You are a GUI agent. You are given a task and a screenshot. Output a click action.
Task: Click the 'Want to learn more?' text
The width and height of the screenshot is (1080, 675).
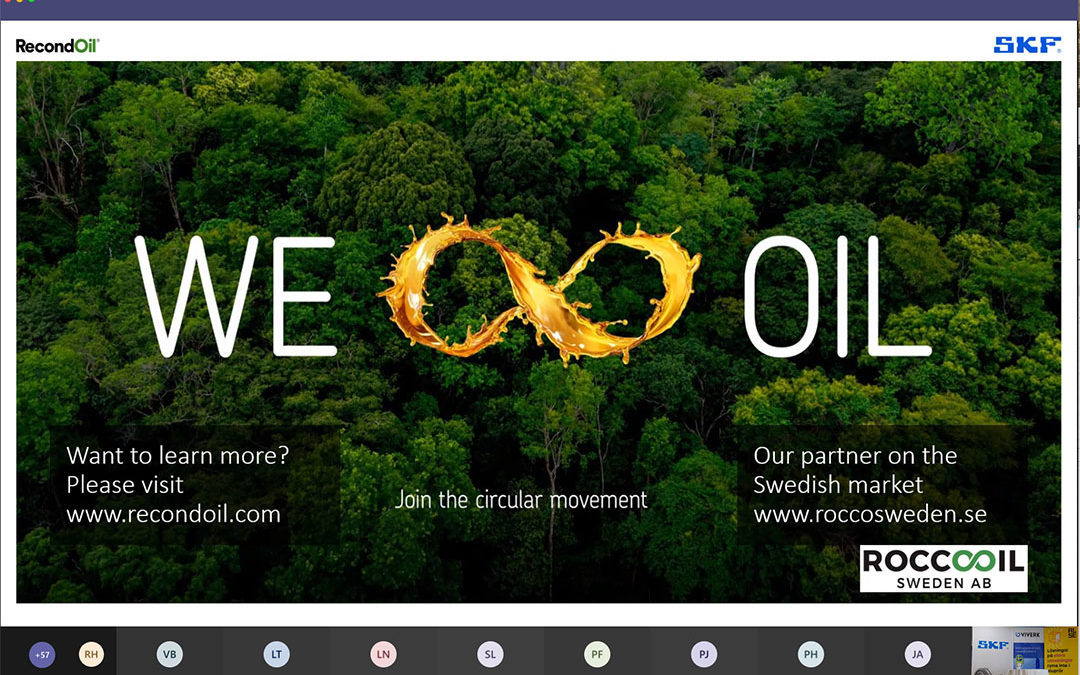point(178,455)
